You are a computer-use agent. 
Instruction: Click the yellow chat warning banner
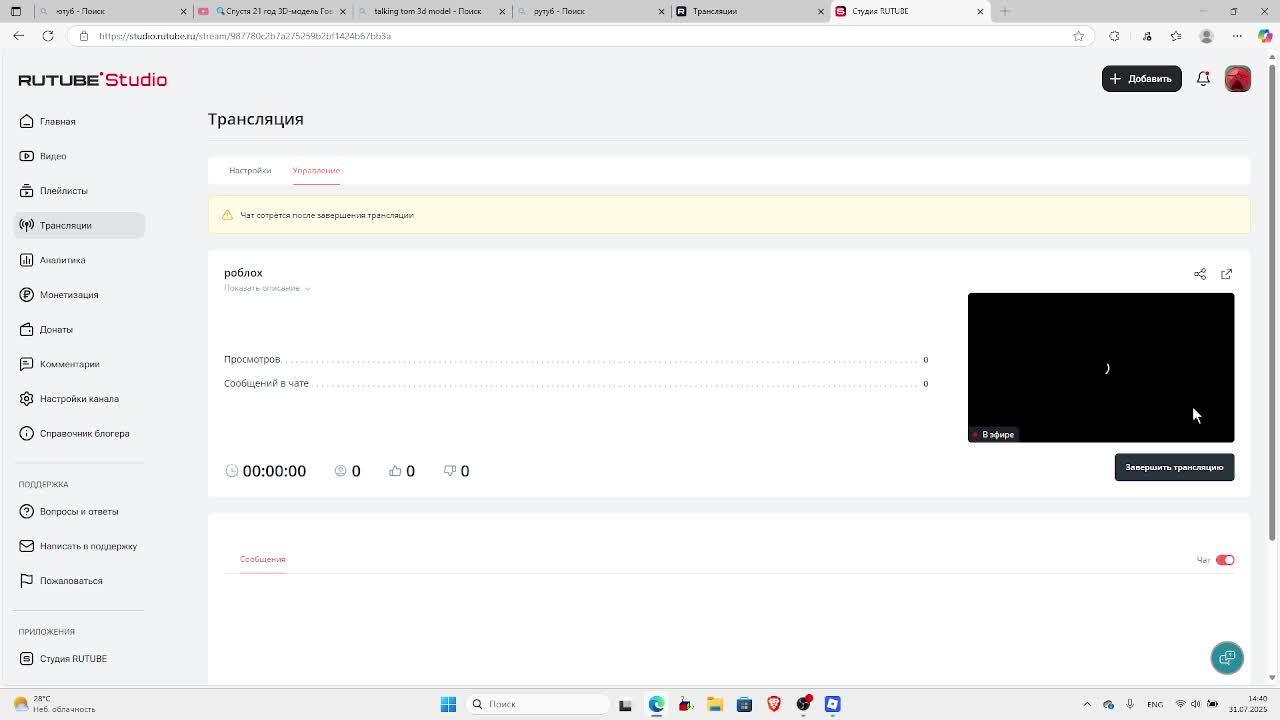(x=729, y=215)
